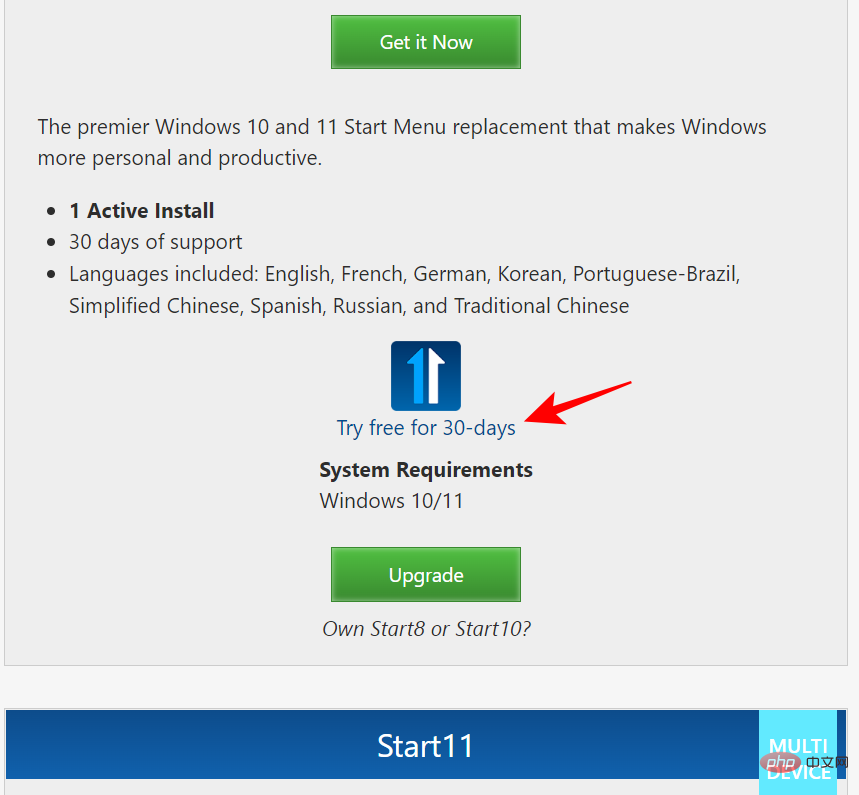This screenshot has width=859, height=795.
Task: Click the Start11 blue header banner
Action: pos(426,745)
